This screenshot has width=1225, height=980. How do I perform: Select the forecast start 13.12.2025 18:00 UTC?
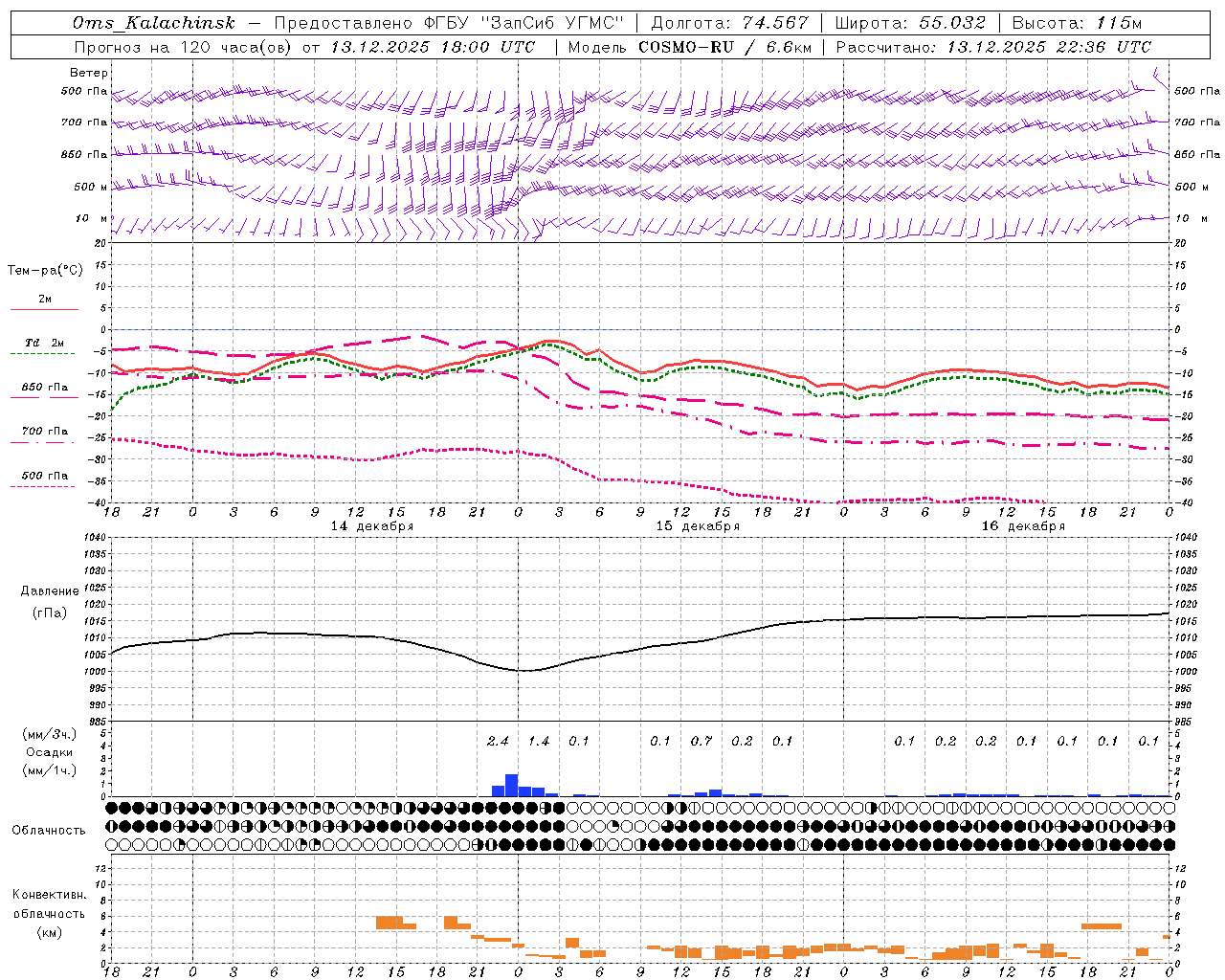pyautogui.click(x=433, y=47)
